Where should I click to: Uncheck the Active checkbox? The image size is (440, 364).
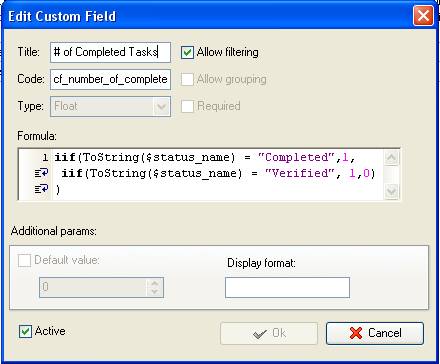pyautogui.click(x=25, y=331)
